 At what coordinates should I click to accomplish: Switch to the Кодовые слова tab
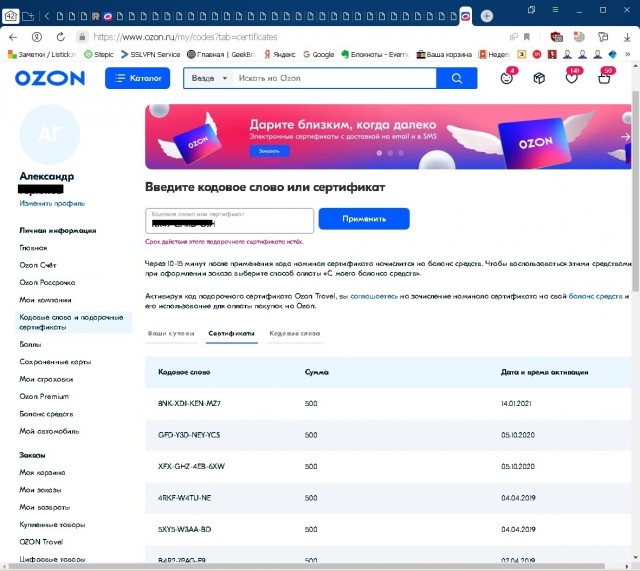tap(294, 333)
